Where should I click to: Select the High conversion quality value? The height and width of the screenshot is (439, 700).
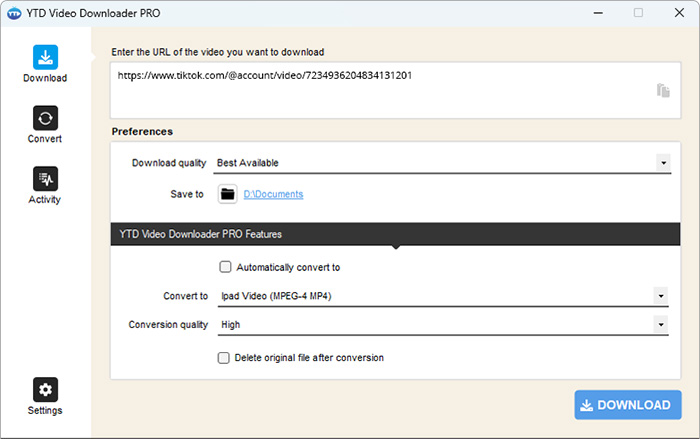[231, 325]
